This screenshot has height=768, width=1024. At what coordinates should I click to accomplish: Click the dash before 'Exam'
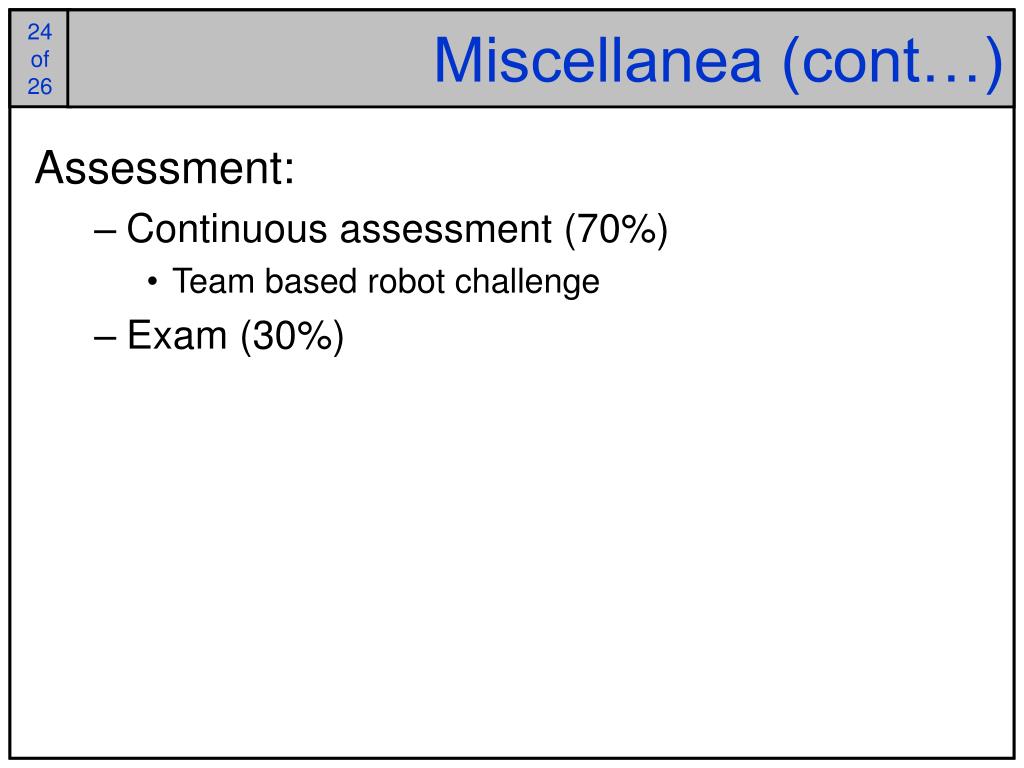pos(105,338)
